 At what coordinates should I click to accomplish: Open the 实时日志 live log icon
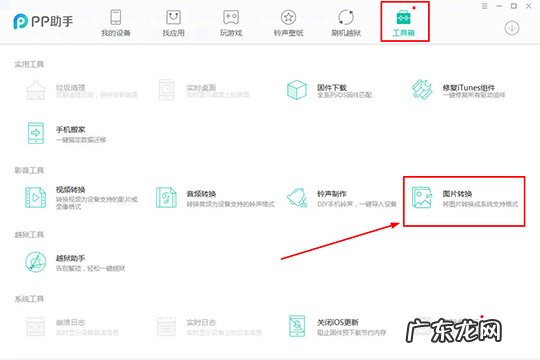pyautogui.click(x=166, y=326)
